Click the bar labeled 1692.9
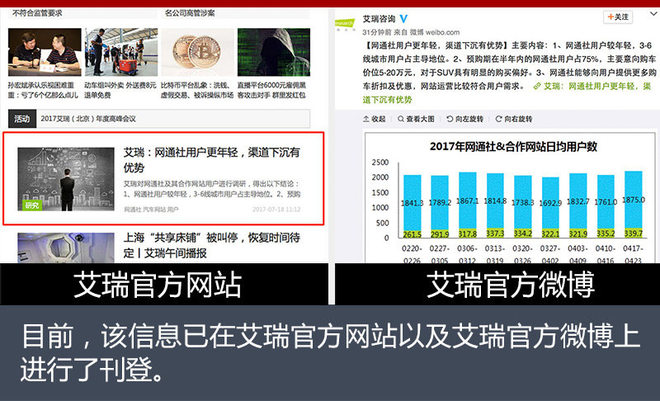The image size is (660, 401). click(x=551, y=203)
